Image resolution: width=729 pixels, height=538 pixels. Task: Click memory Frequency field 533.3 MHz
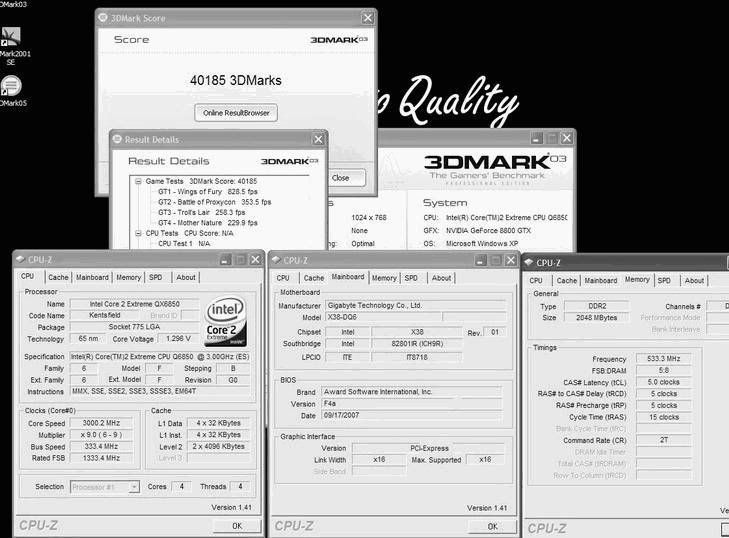(663, 359)
